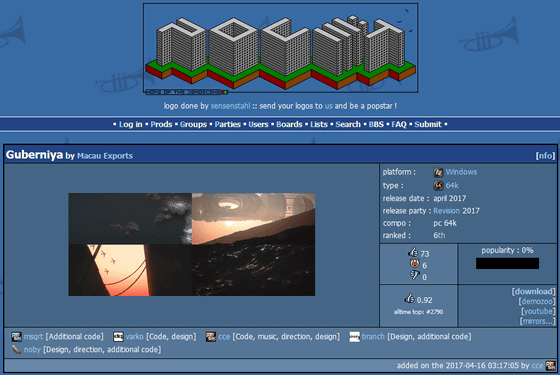Screen dimensions: 560x375
Task: Click the cce avatar beside credits
Action: pos(211,337)
